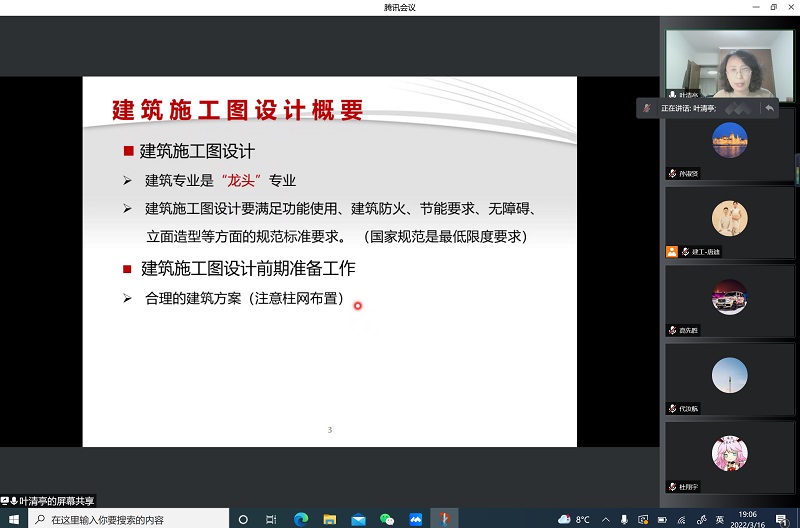Open File Explorer from taskbar
Viewport: 800px width, 528px height.
tap(330, 519)
